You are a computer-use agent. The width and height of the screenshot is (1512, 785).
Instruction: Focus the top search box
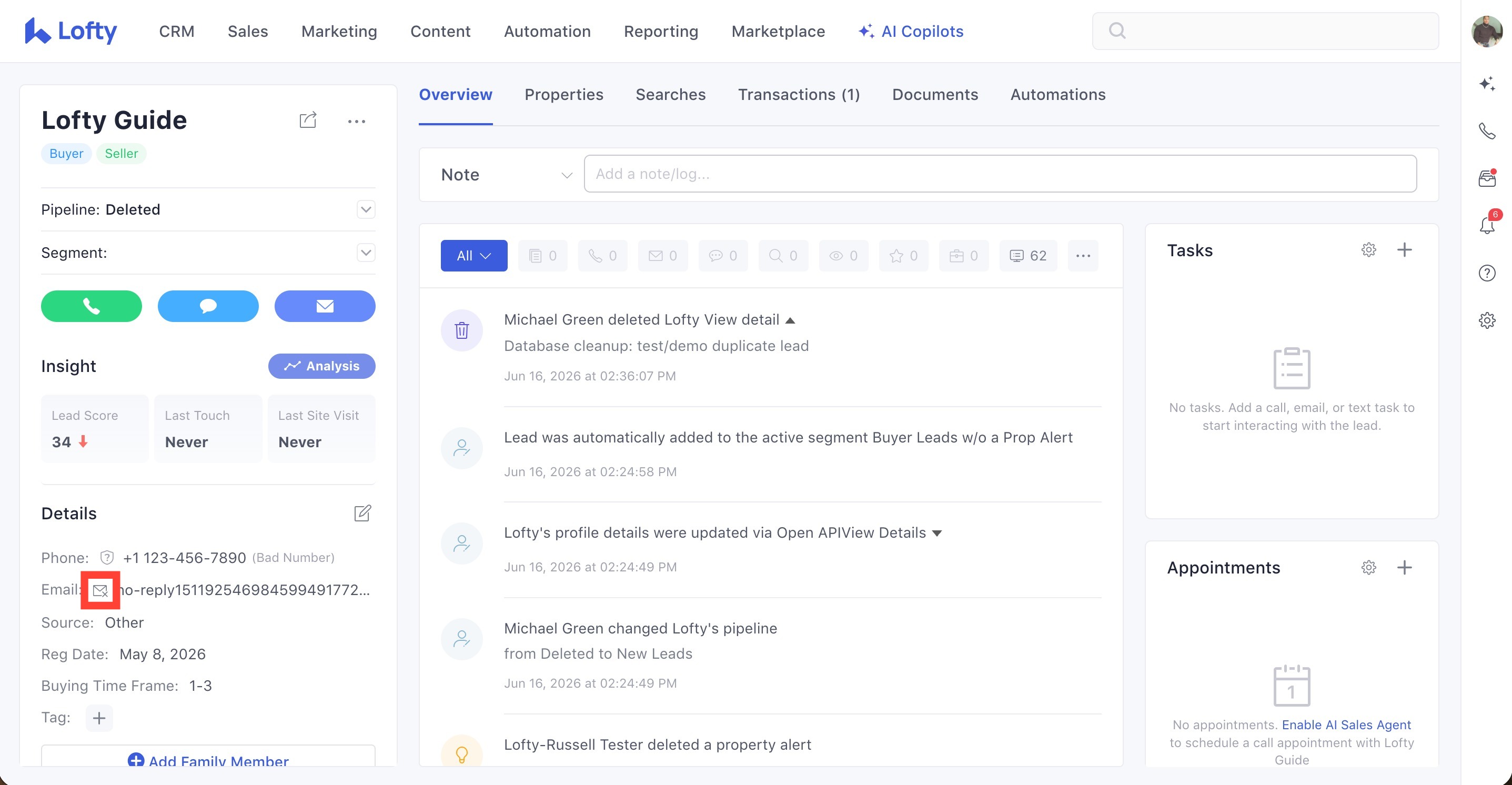pos(1265,31)
